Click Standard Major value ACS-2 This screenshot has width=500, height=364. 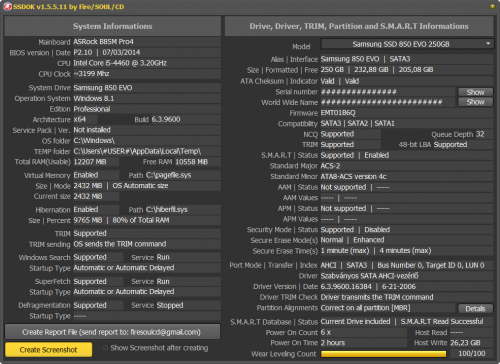click(x=330, y=166)
